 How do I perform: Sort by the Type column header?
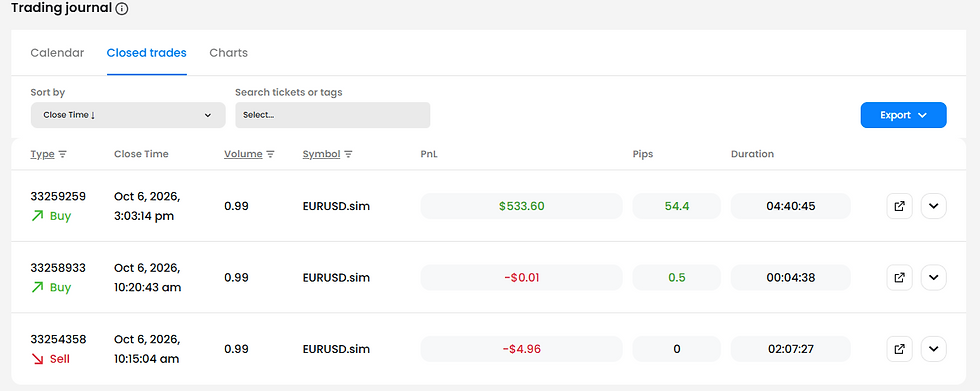(x=42, y=154)
